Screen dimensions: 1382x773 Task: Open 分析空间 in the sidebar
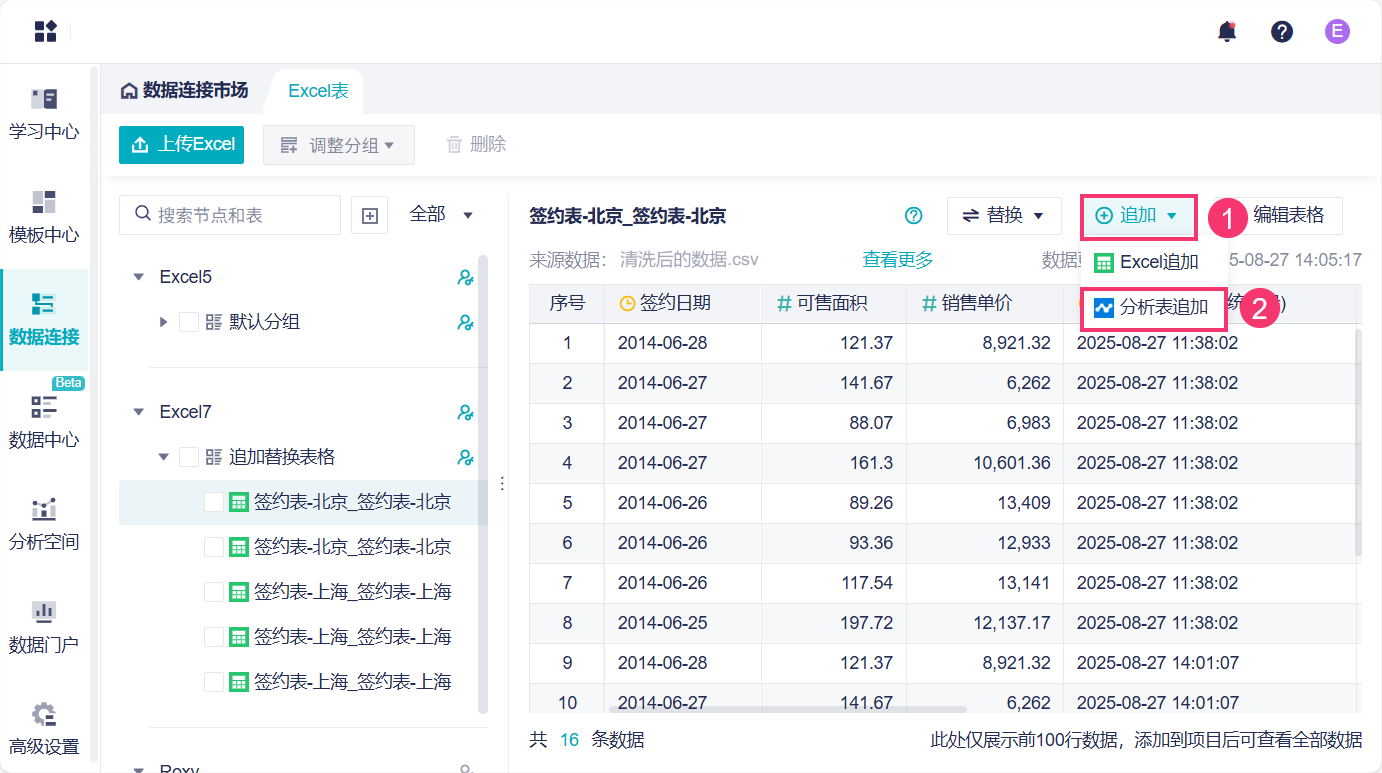[x=44, y=523]
